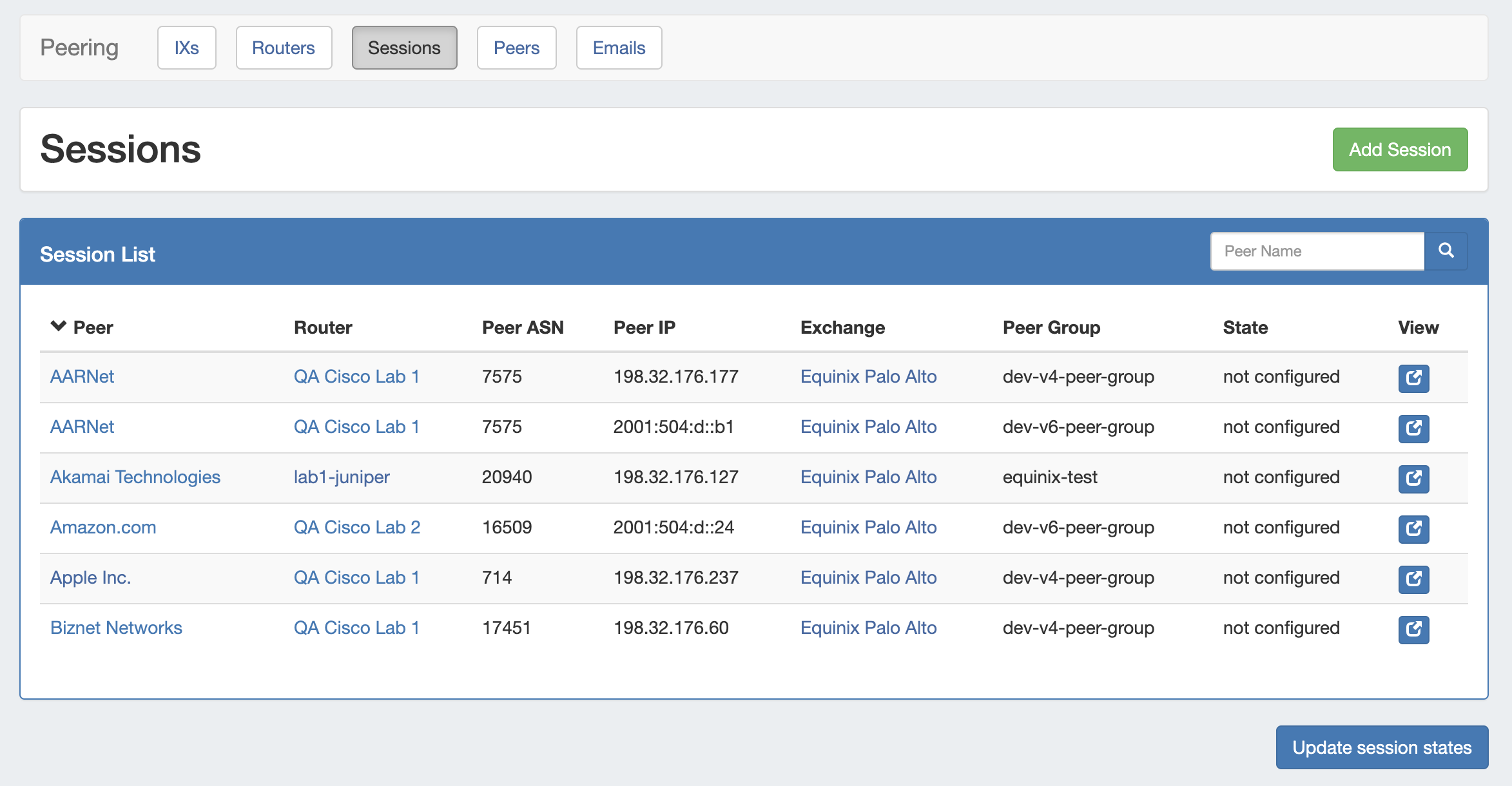This screenshot has height=786, width=1512.
Task: Open the Akamai Technologies peer link
Action: [135, 477]
